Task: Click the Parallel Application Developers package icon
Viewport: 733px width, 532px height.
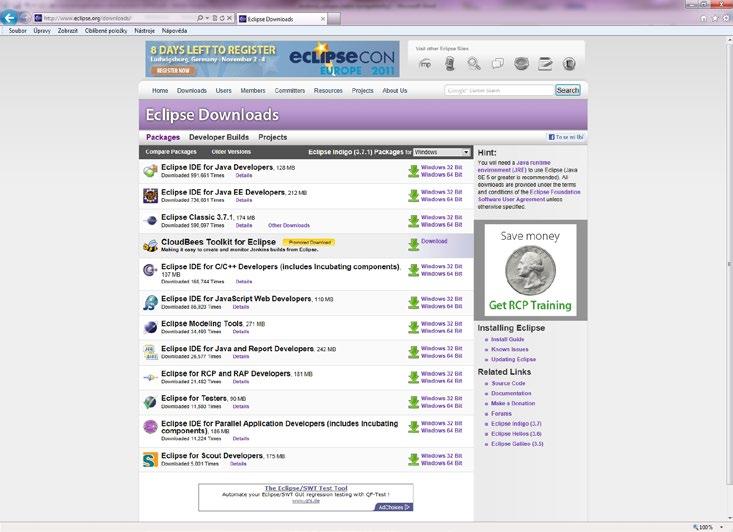Action: [x=150, y=427]
